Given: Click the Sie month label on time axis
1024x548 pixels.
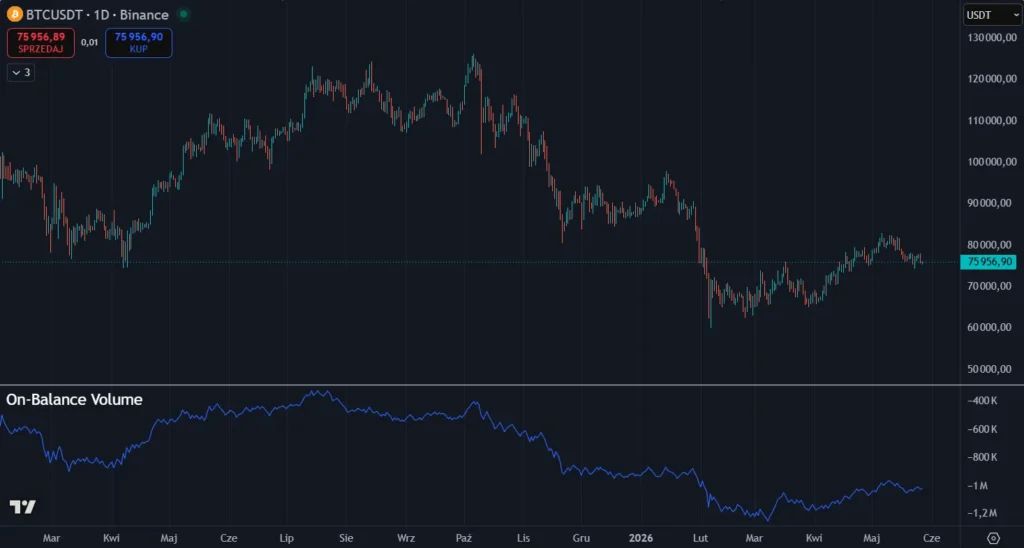Looking at the screenshot, I should coord(346,538).
